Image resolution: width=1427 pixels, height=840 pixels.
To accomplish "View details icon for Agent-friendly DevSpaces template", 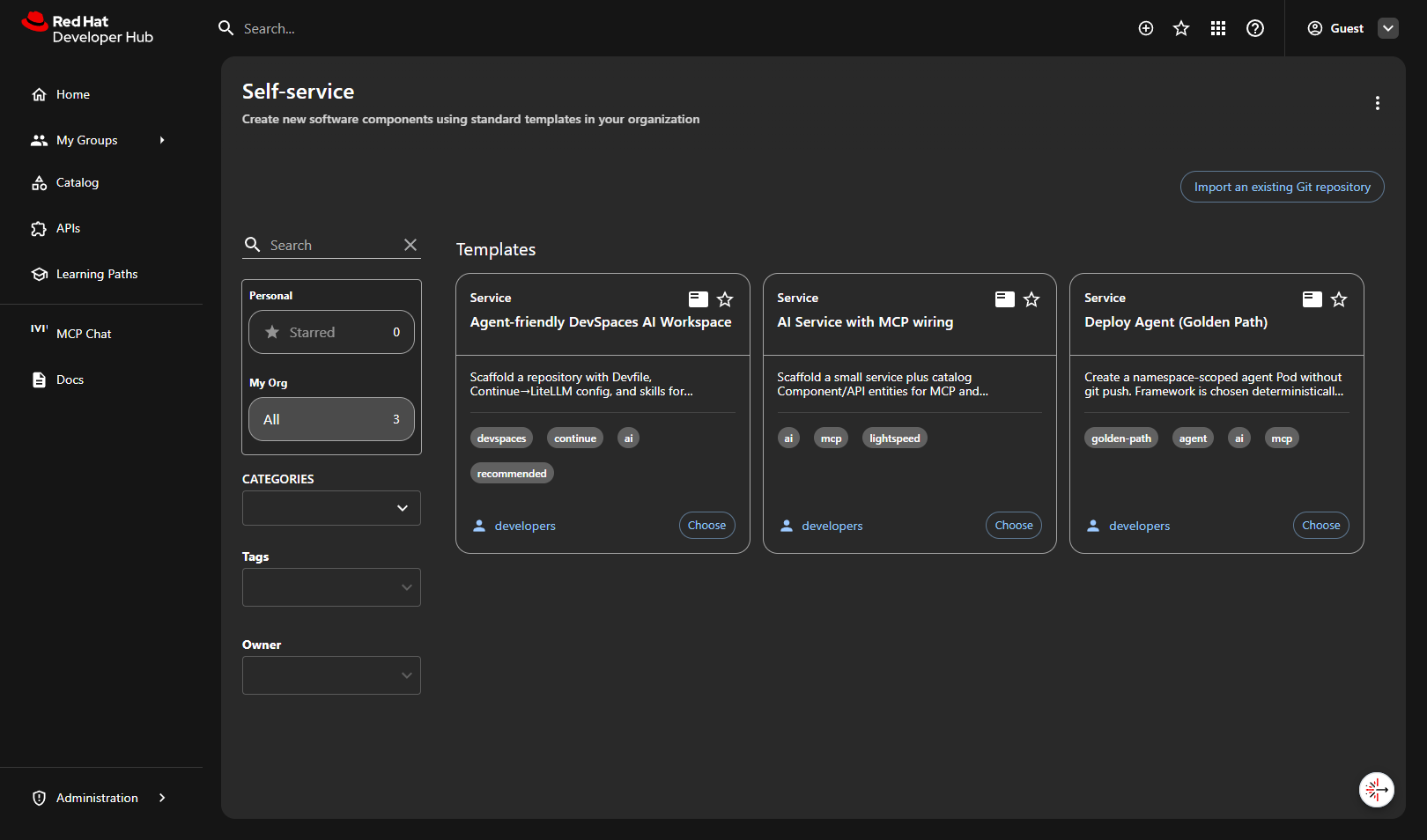I will [x=698, y=299].
